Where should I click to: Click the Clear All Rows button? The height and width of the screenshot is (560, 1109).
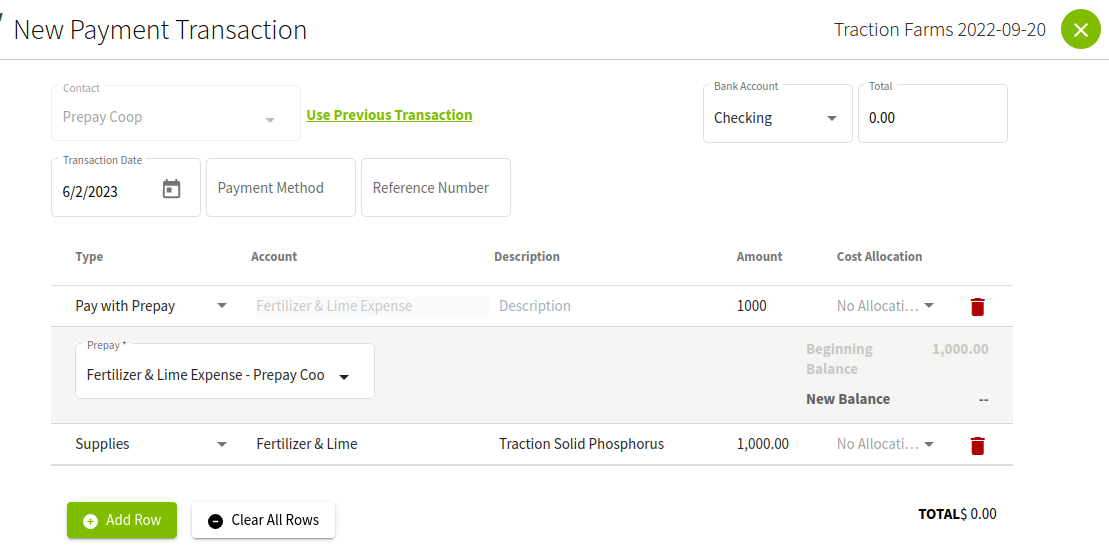pyautogui.click(x=263, y=520)
